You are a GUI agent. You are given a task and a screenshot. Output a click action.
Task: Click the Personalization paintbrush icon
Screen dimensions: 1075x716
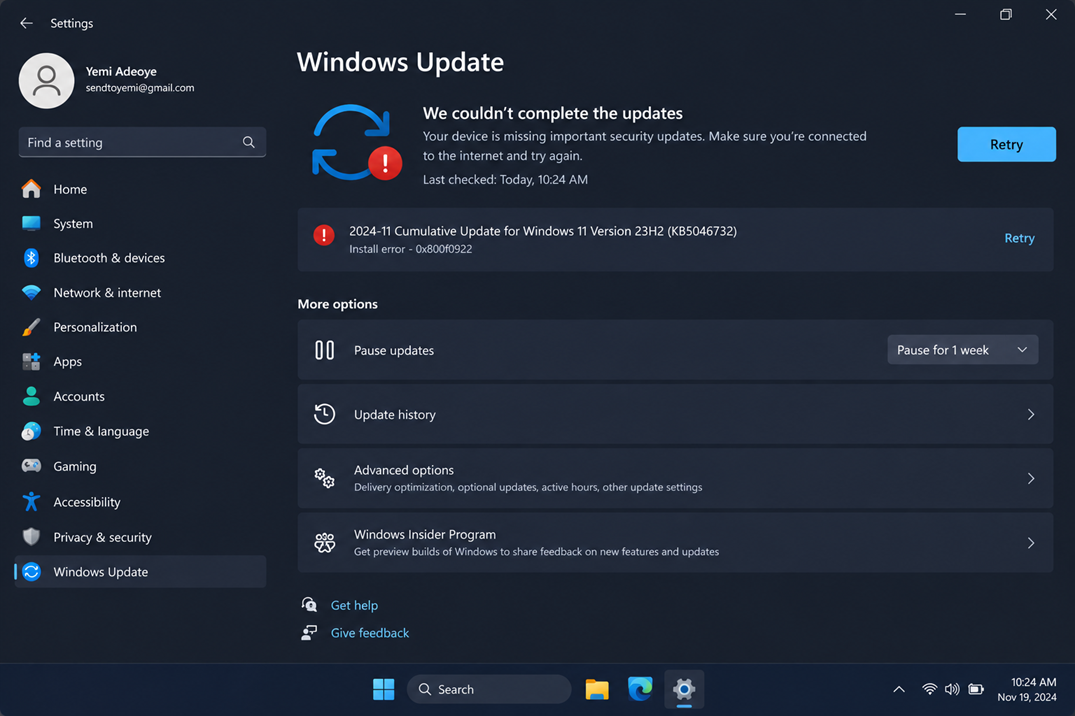pos(32,327)
